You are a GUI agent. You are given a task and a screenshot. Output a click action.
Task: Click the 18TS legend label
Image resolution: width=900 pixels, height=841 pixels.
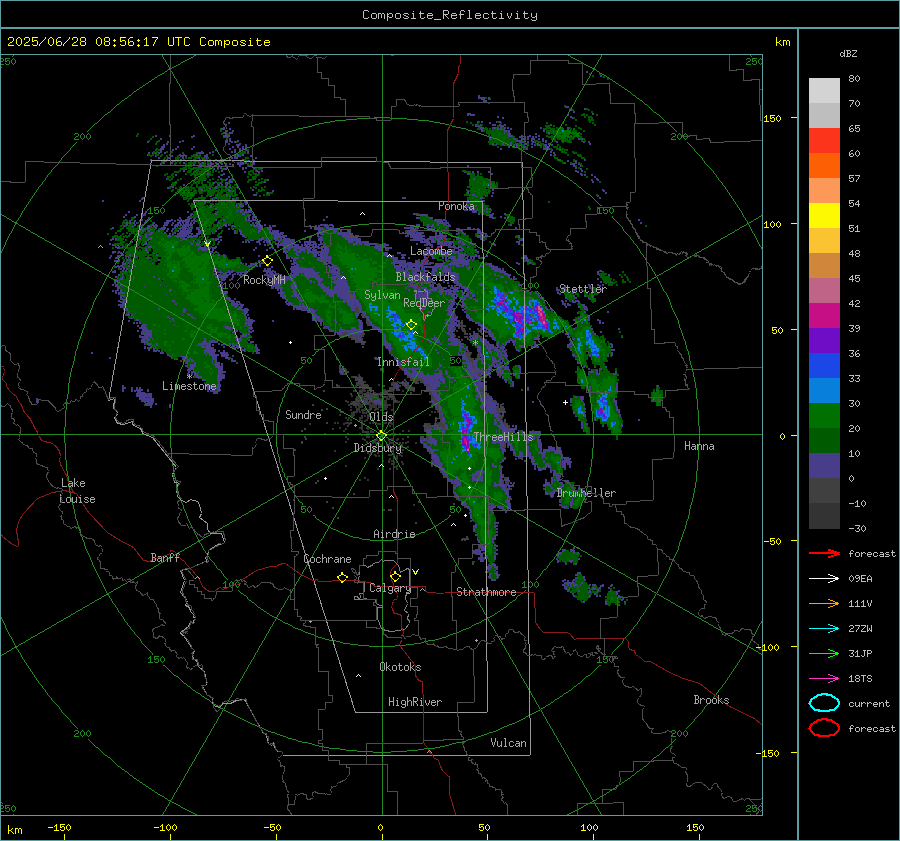click(860, 679)
